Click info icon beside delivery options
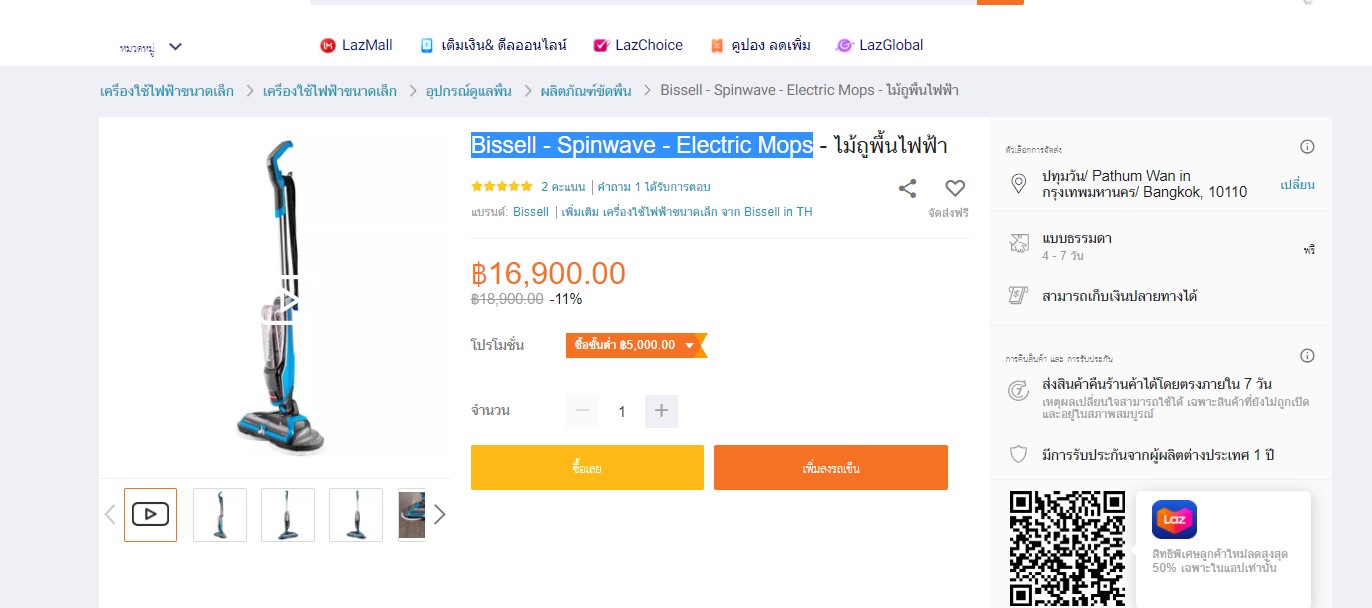Image resolution: width=1372 pixels, height=608 pixels. click(1307, 147)
